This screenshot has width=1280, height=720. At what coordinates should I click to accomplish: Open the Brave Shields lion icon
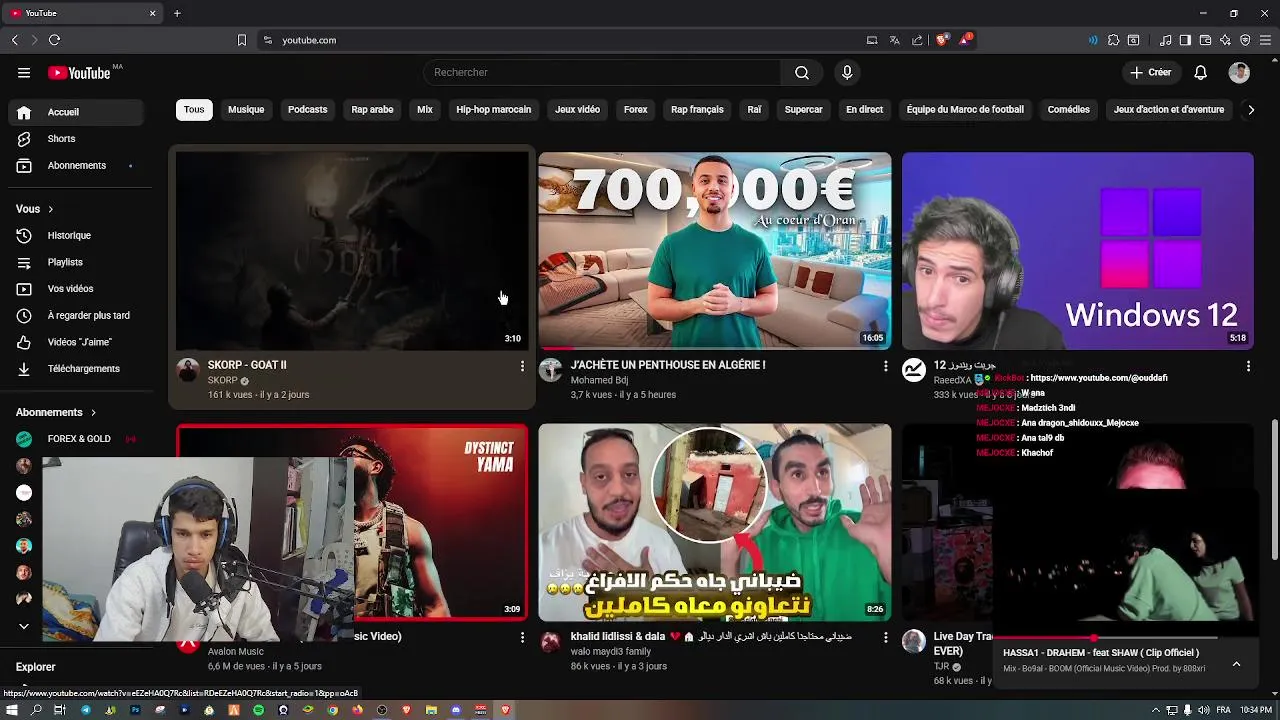pyautogui.click(x=941, y=40)
